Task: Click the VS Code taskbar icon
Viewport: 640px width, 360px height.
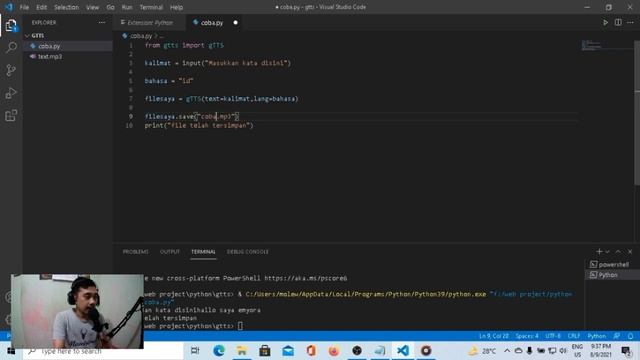Action: click(x=403, y=351)
